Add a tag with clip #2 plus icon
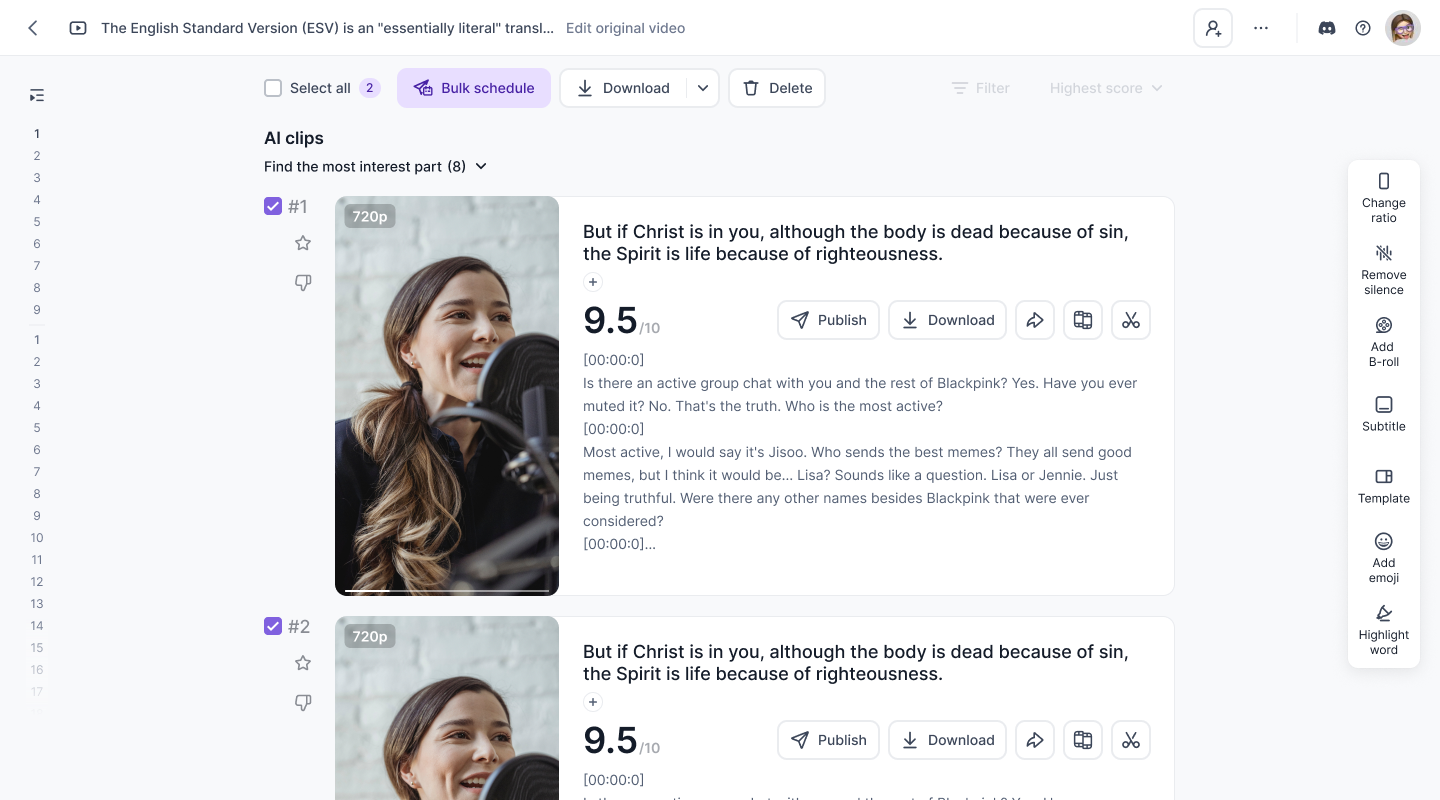This screenshot has width=1440, height=800. point(593,702)
